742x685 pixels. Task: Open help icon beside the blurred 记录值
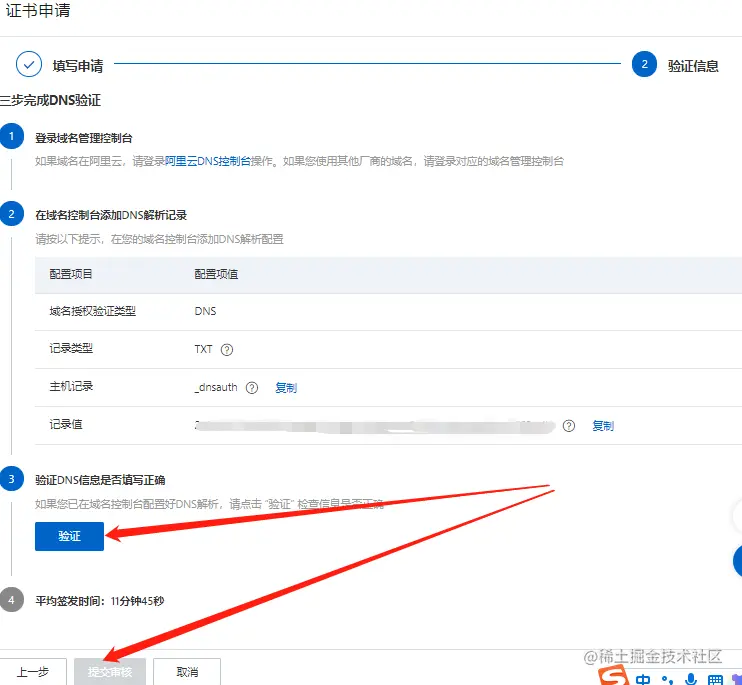(569, 426)
